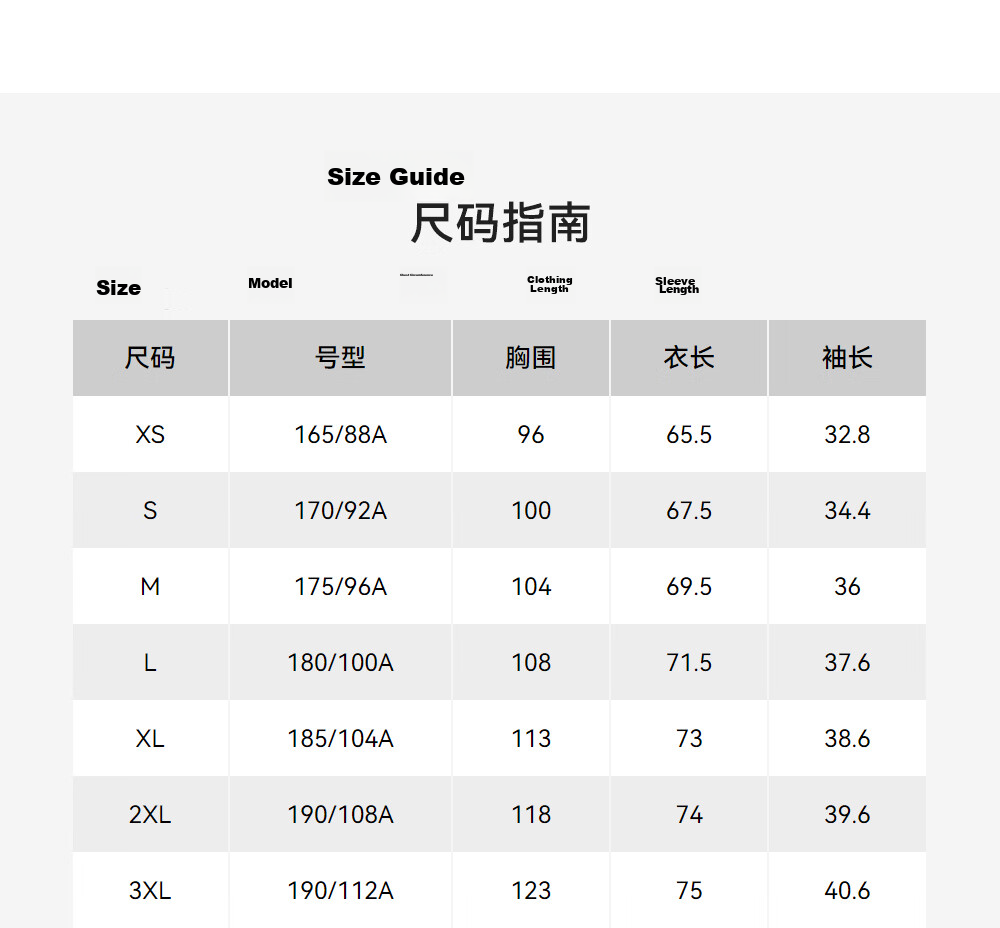Click the "39.6" sleeve length cell
This screenshot has height=928, width=1000.
(x=848, y=814)
